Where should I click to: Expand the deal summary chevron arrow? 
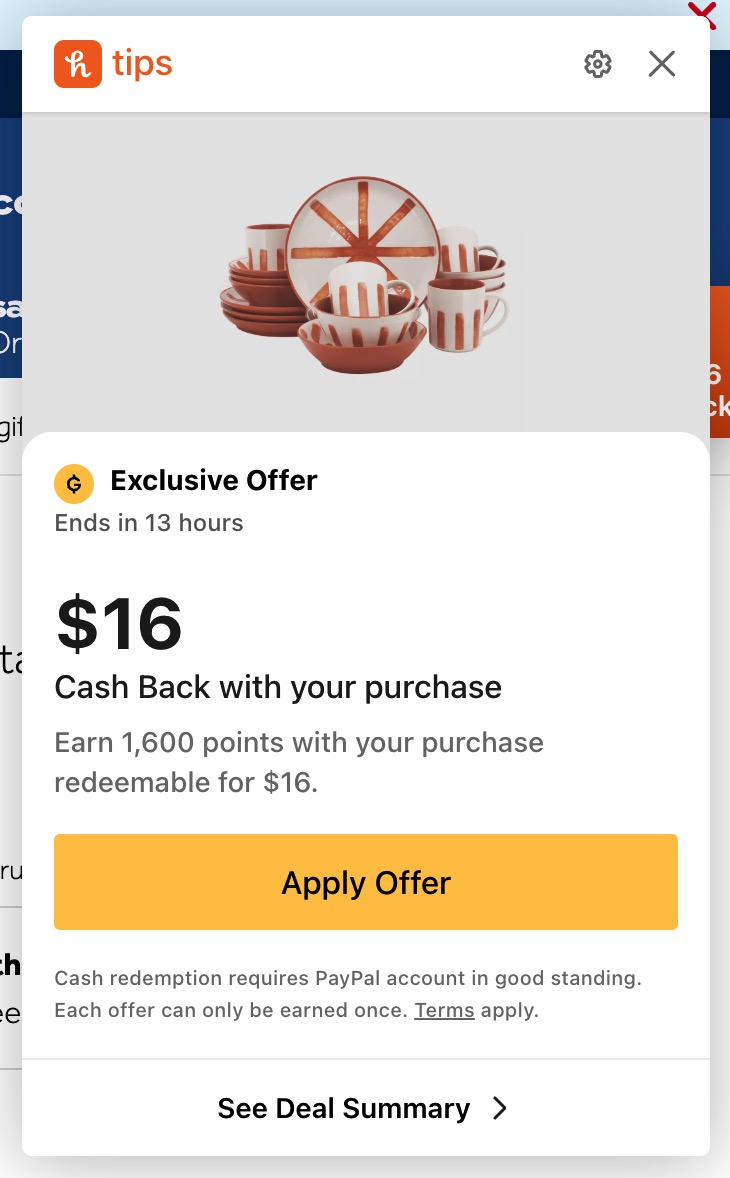(500, 1108)
